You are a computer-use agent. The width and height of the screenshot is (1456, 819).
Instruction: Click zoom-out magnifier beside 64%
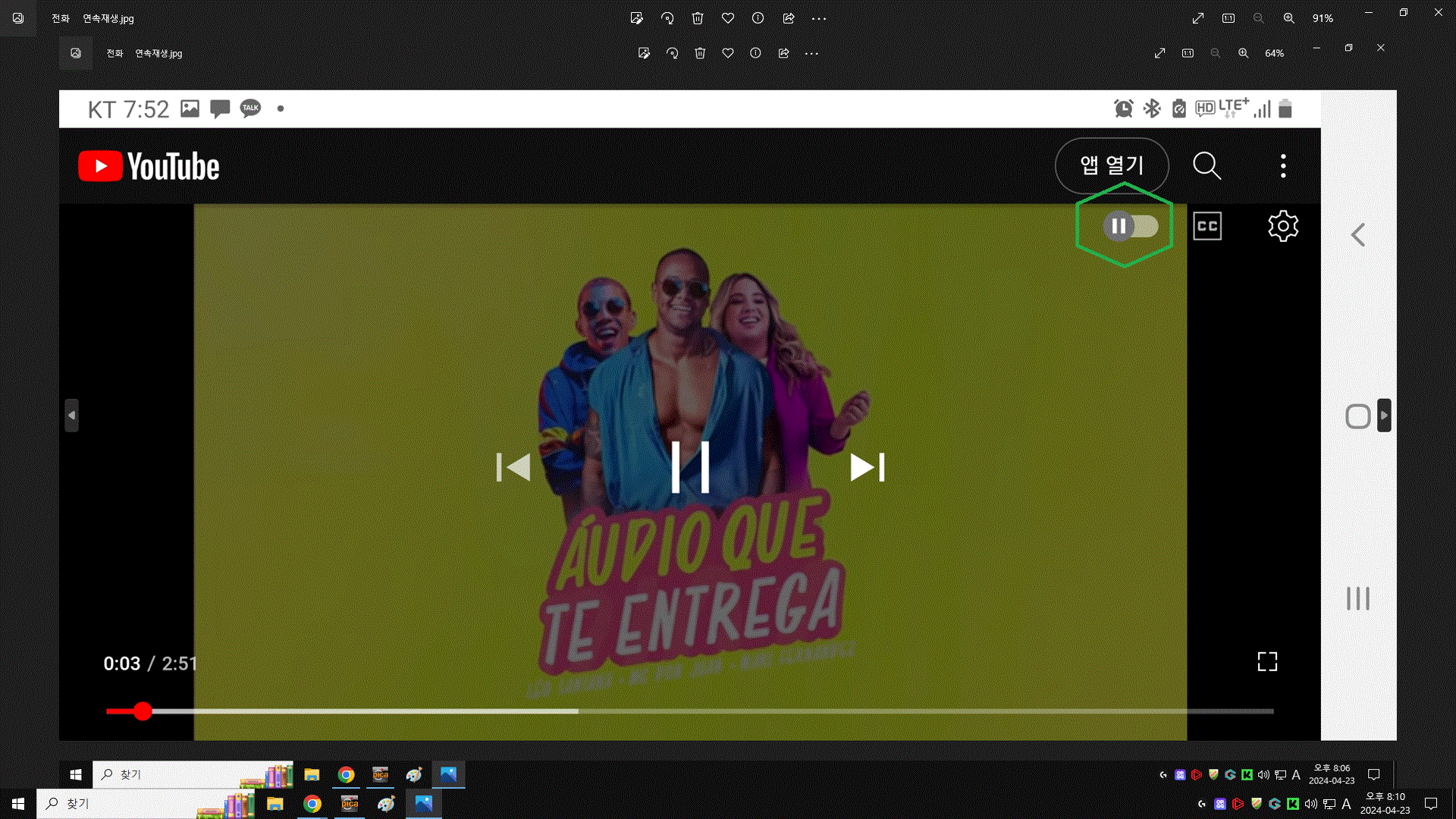coord(1216,53)
